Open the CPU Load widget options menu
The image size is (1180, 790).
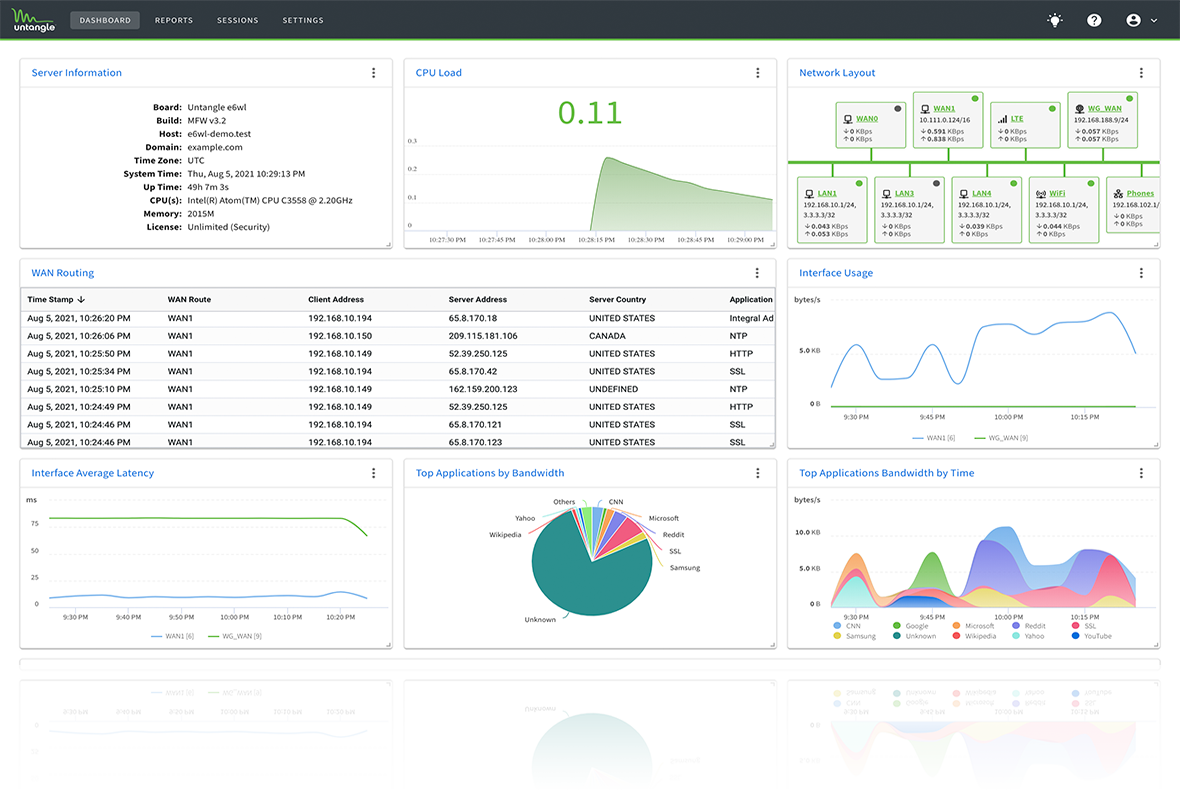pyautogui.click(x=757, y=73)
